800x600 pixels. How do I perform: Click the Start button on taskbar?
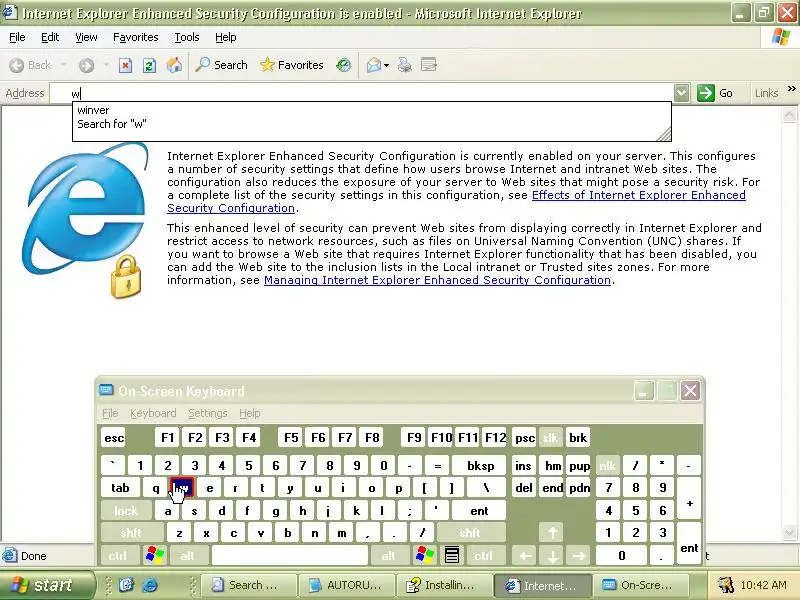pos(47,585)
